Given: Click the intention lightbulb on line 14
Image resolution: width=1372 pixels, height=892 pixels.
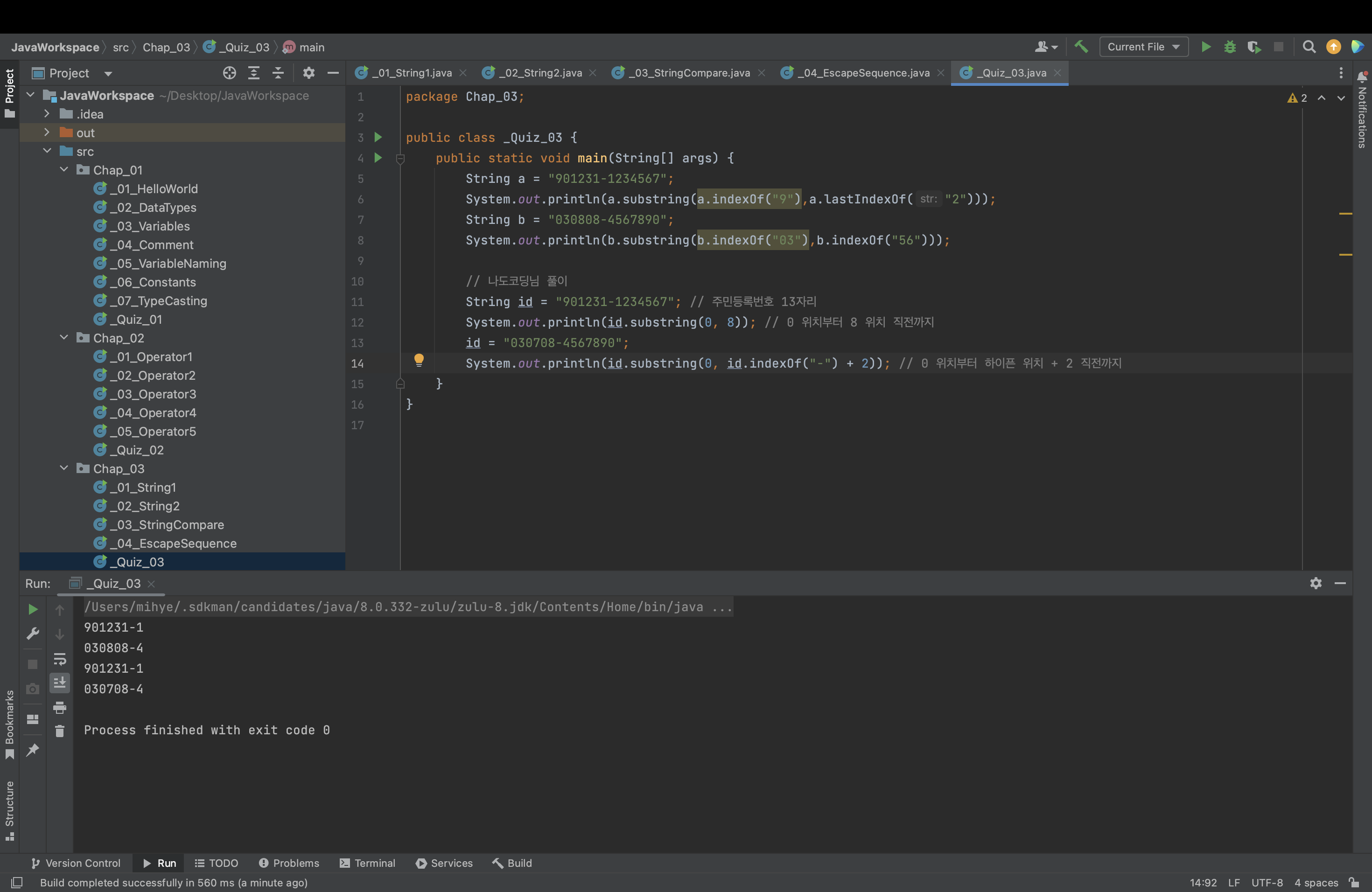Looking at the screenshot, I should pos(419,360).
